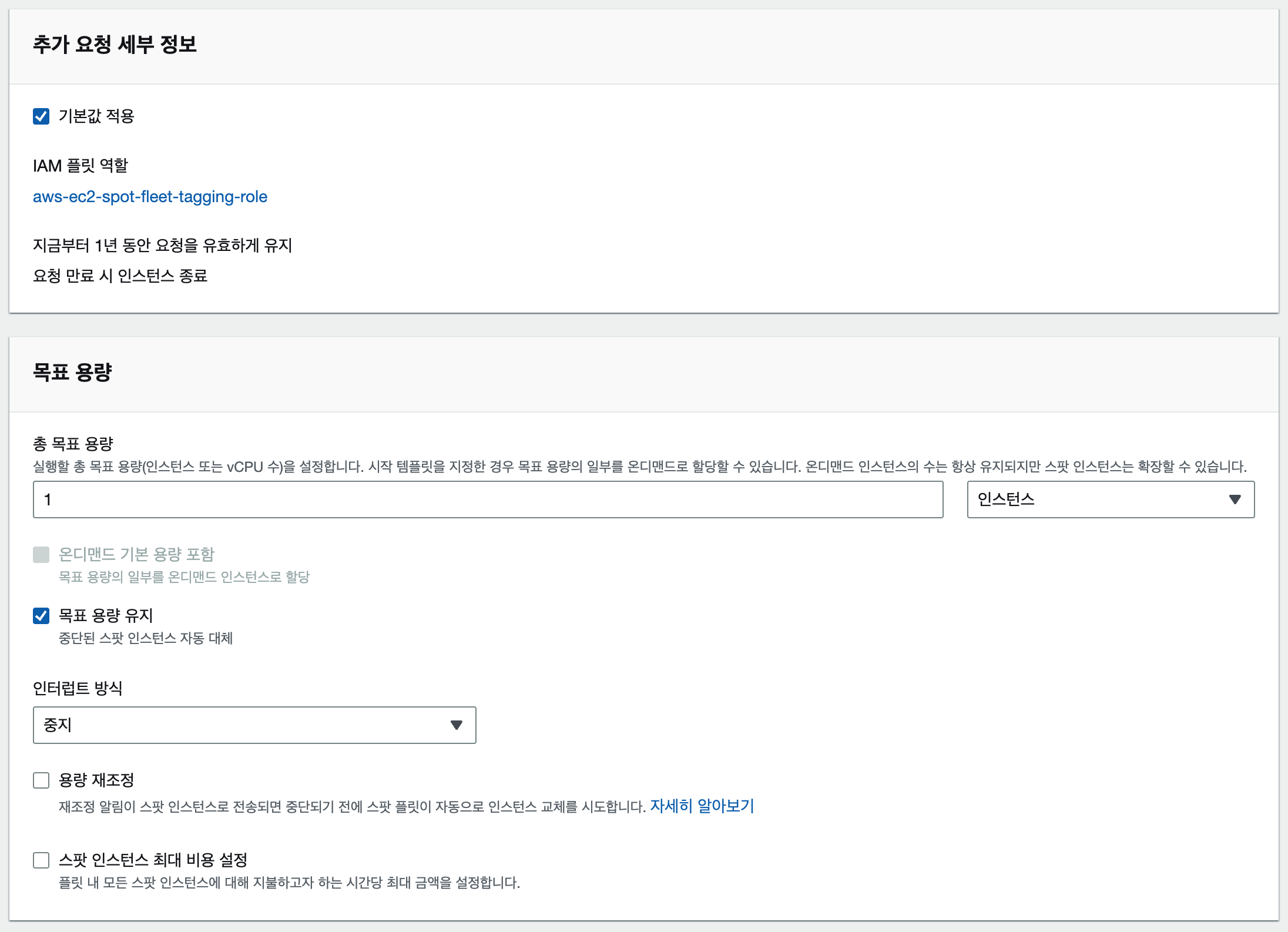1288x932 pixels.
Task: Click the 인터럽트 방식 field label
Action: 78,688
